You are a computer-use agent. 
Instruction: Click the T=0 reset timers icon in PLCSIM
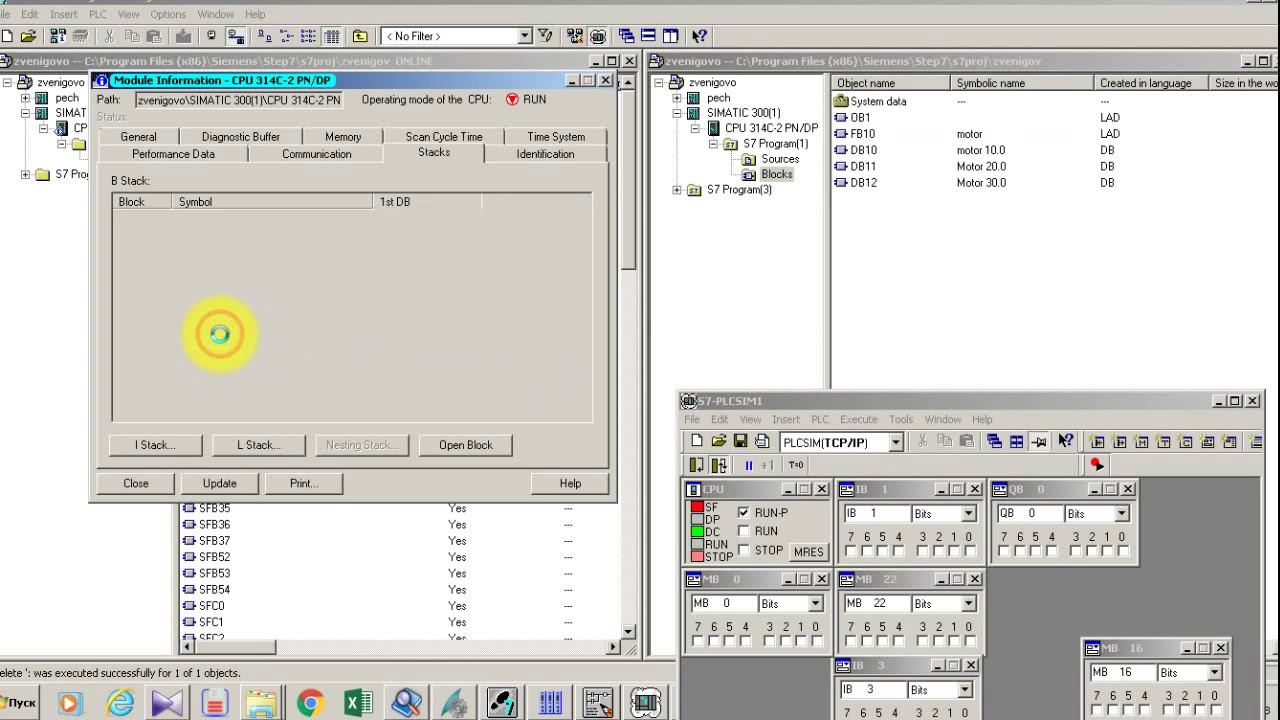click(796, 465)
